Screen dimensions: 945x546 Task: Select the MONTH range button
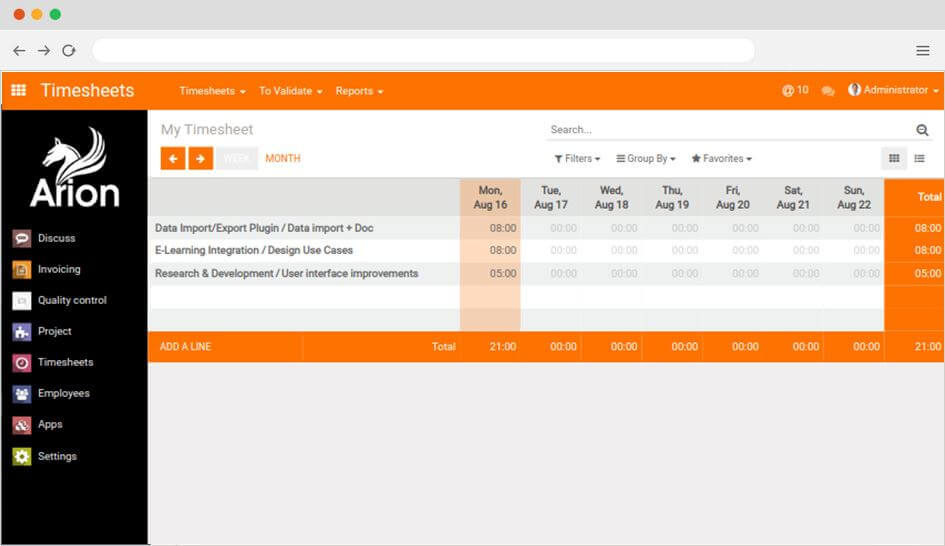(283, 158)
